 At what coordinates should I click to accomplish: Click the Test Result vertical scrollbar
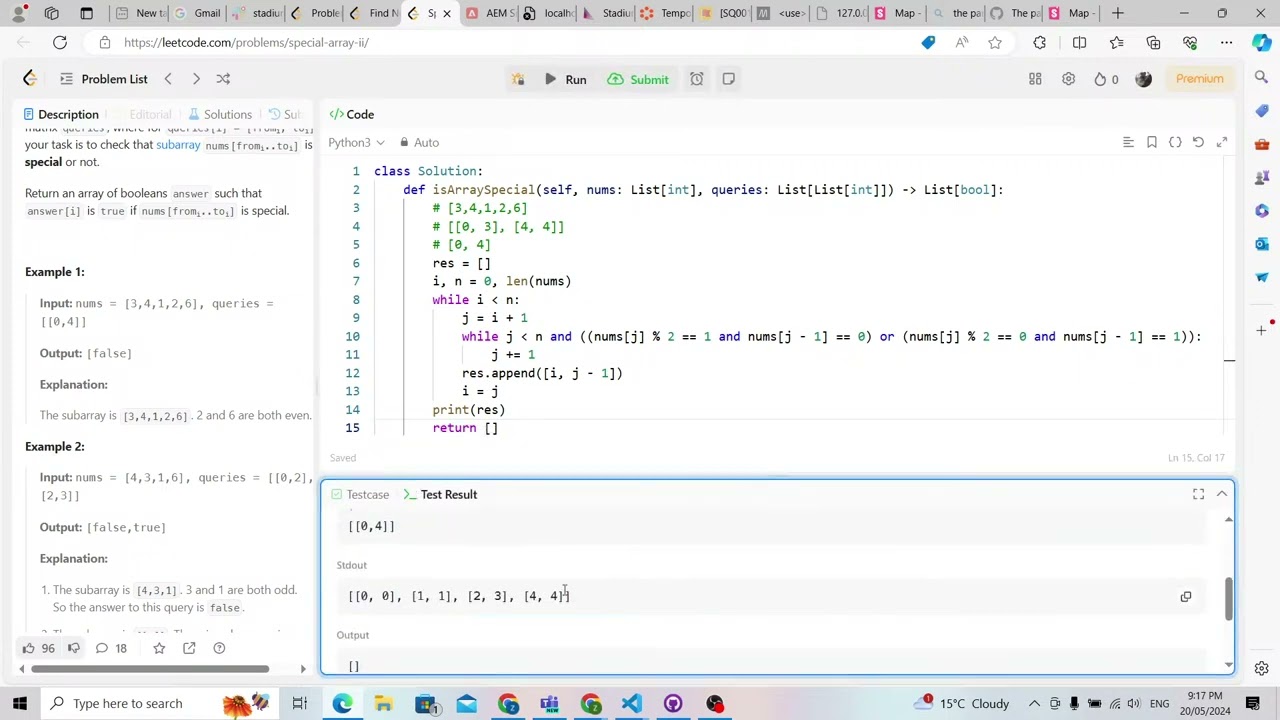[1228, 597]
